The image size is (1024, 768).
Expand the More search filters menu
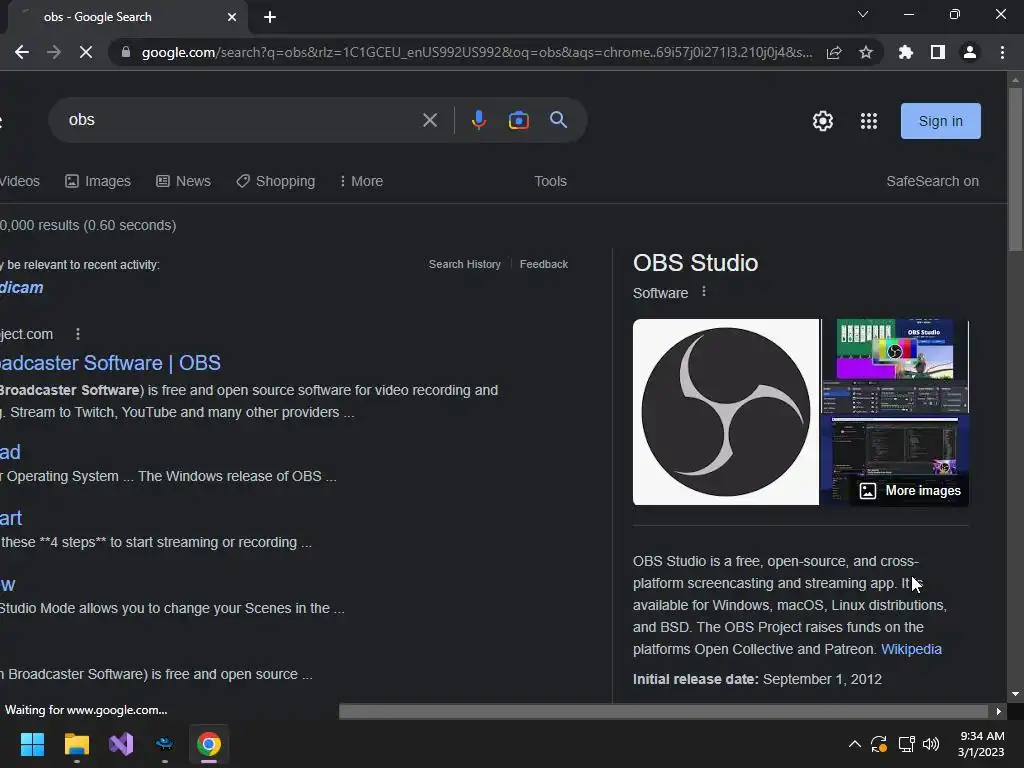pyautogui.click(x=361, y=182)
